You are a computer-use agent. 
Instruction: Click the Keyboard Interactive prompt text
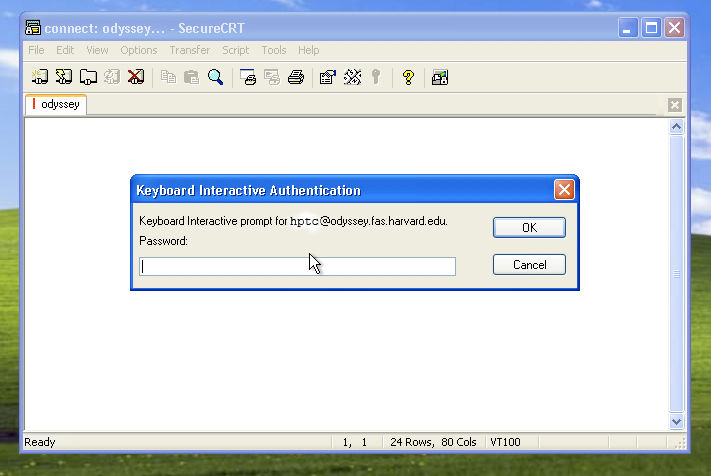pos(293,221)
